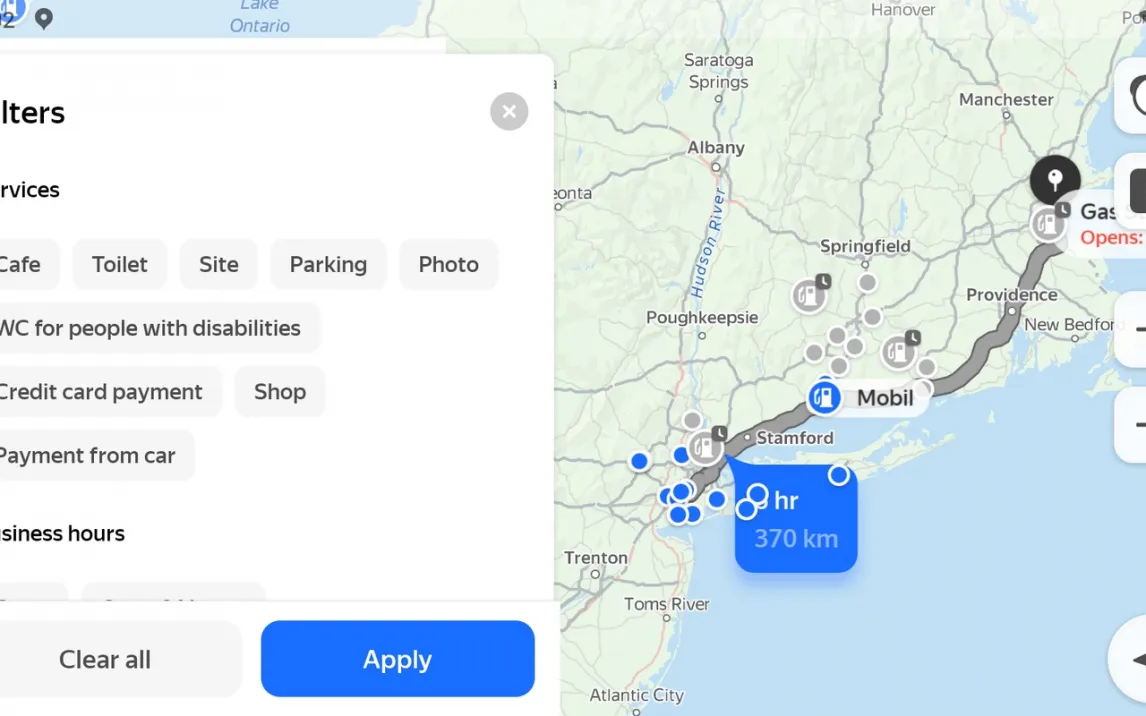The height and width of the screenshot is (716, 1146).
Task: Select the black destination pin on map
Action: (x=1055, y=181)
